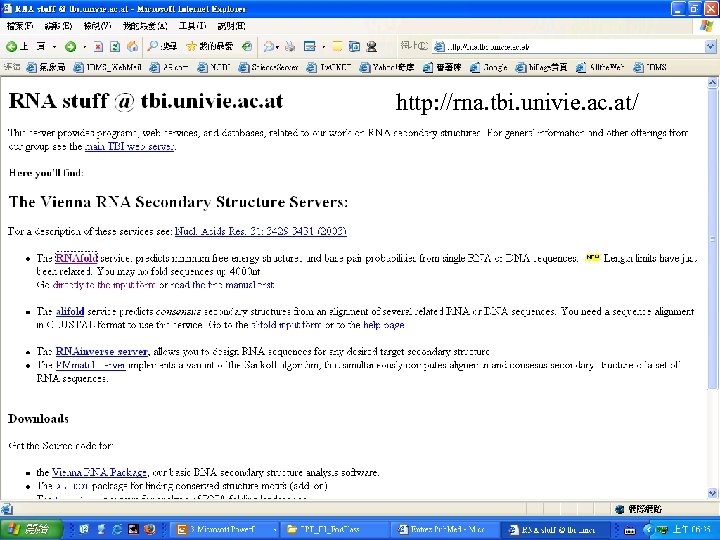This screenshot has width=720, height=540.
Task: Click the Media/History icon beside Favorites
Action: point(247,46)
